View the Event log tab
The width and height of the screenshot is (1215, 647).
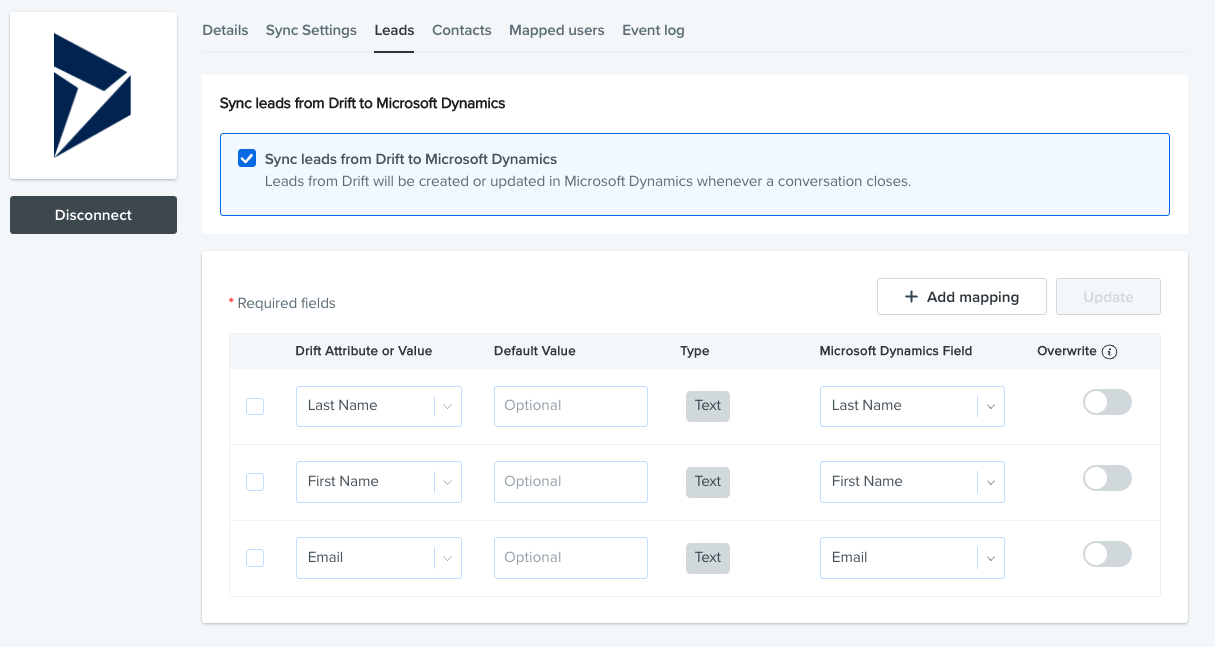click(x=653, y=30)
